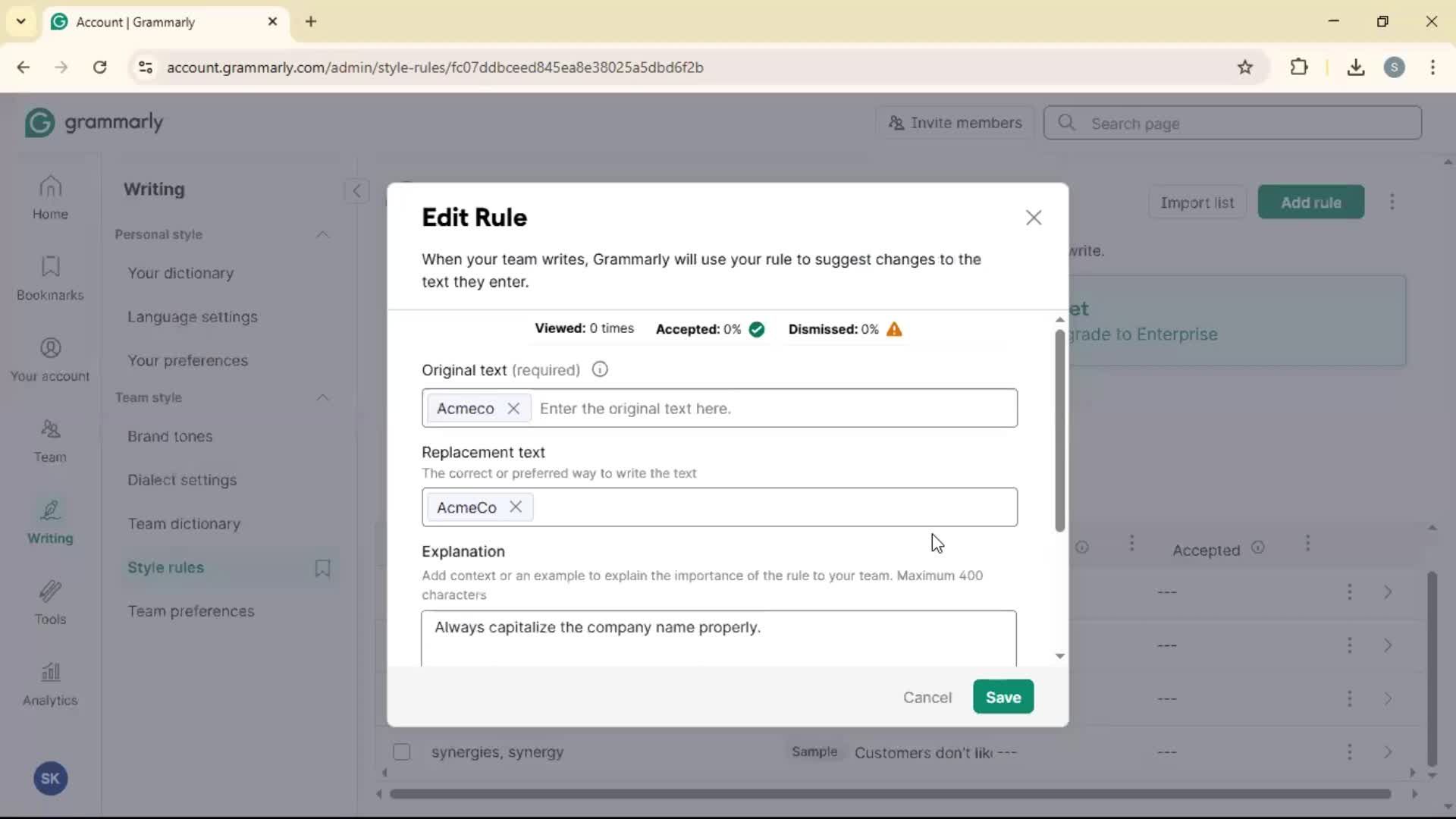
Task: Click the Original text info icon
Action: click(x=600, y=370)
